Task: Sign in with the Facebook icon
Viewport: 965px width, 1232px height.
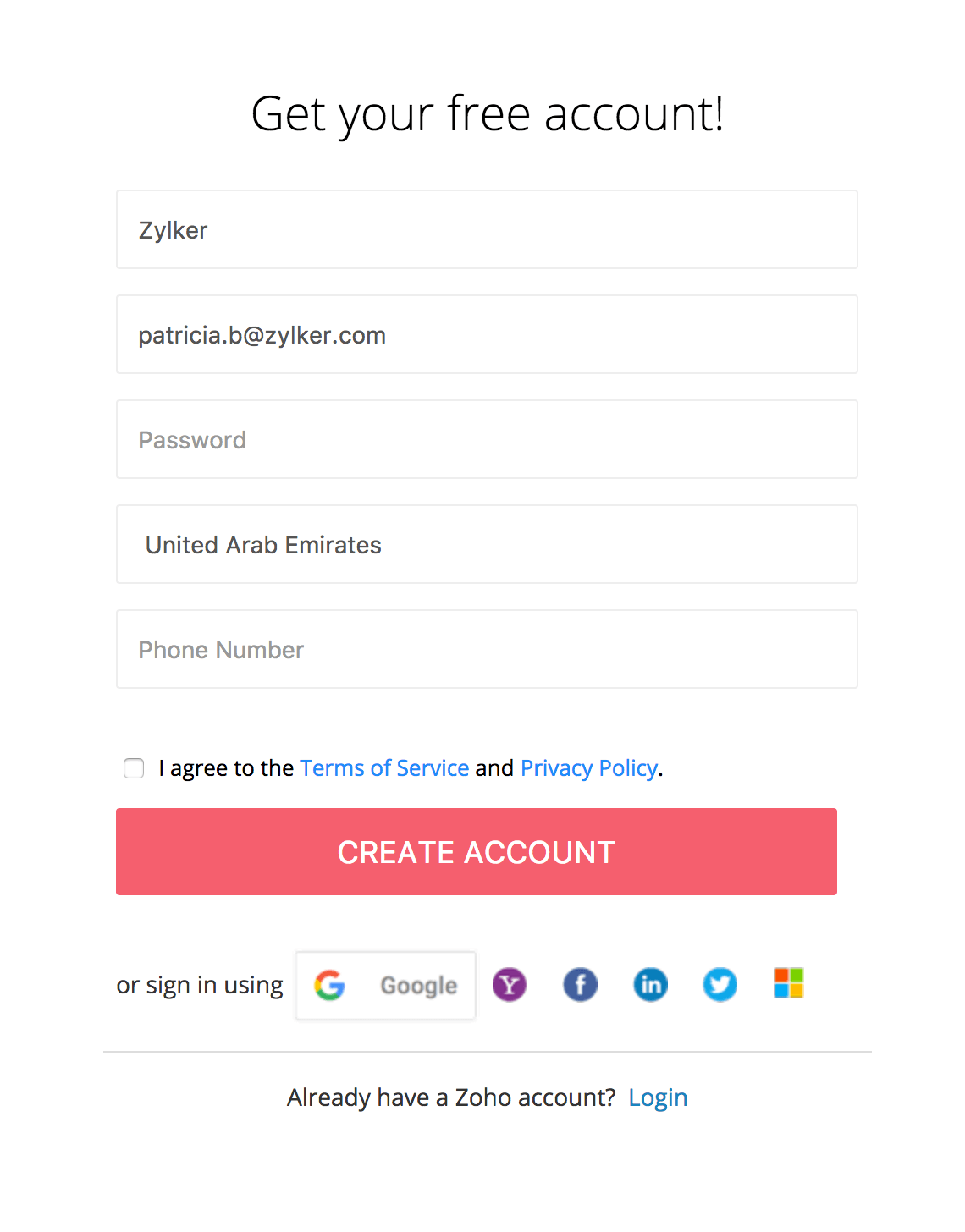Action: tap(580, 985)
